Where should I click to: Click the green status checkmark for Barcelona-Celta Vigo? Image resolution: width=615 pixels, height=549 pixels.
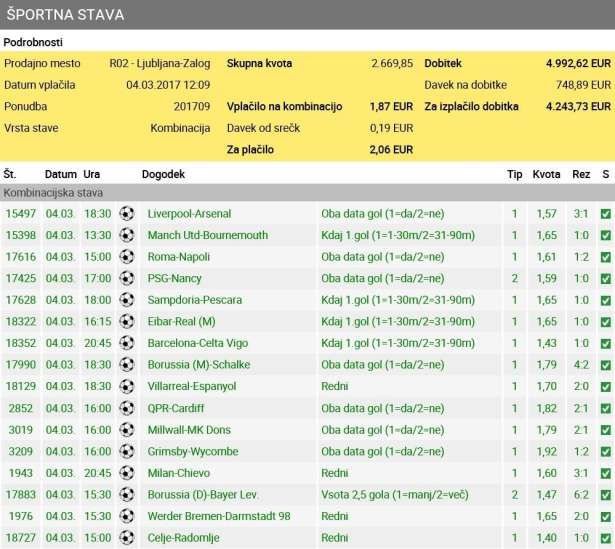[606, 343]
